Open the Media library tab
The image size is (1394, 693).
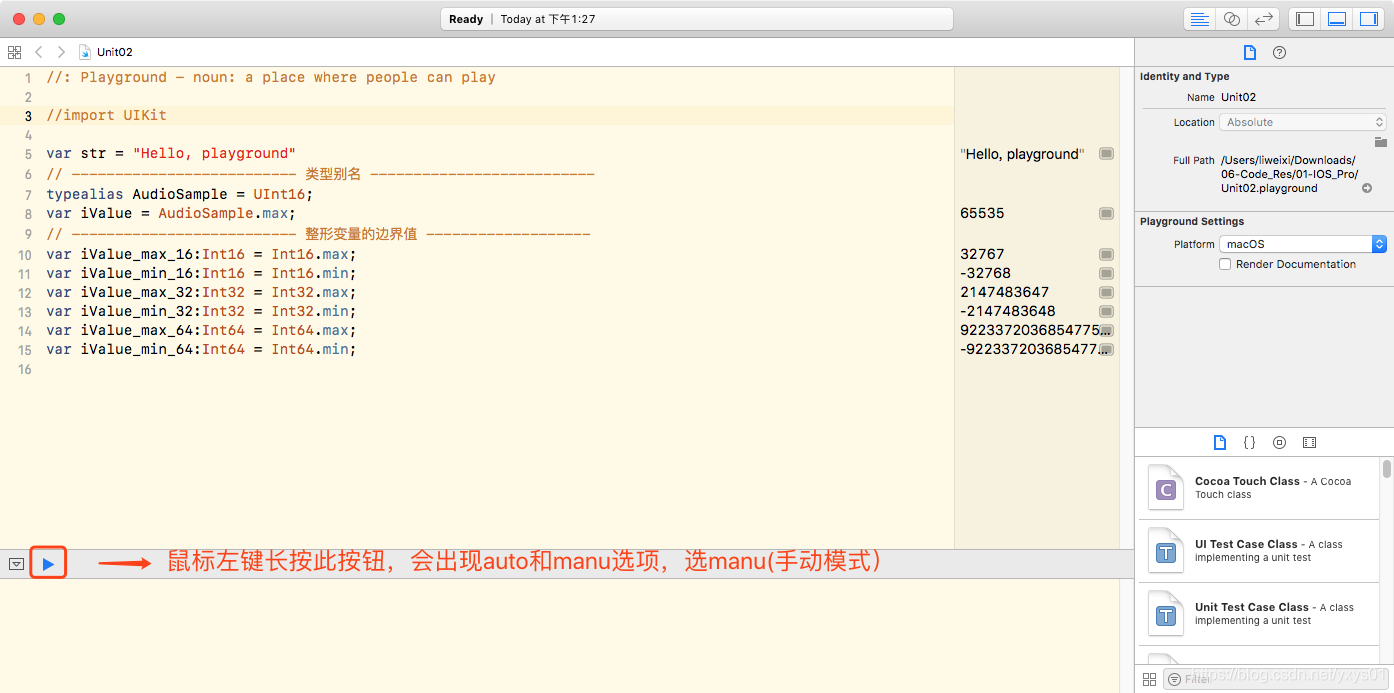1309,442
